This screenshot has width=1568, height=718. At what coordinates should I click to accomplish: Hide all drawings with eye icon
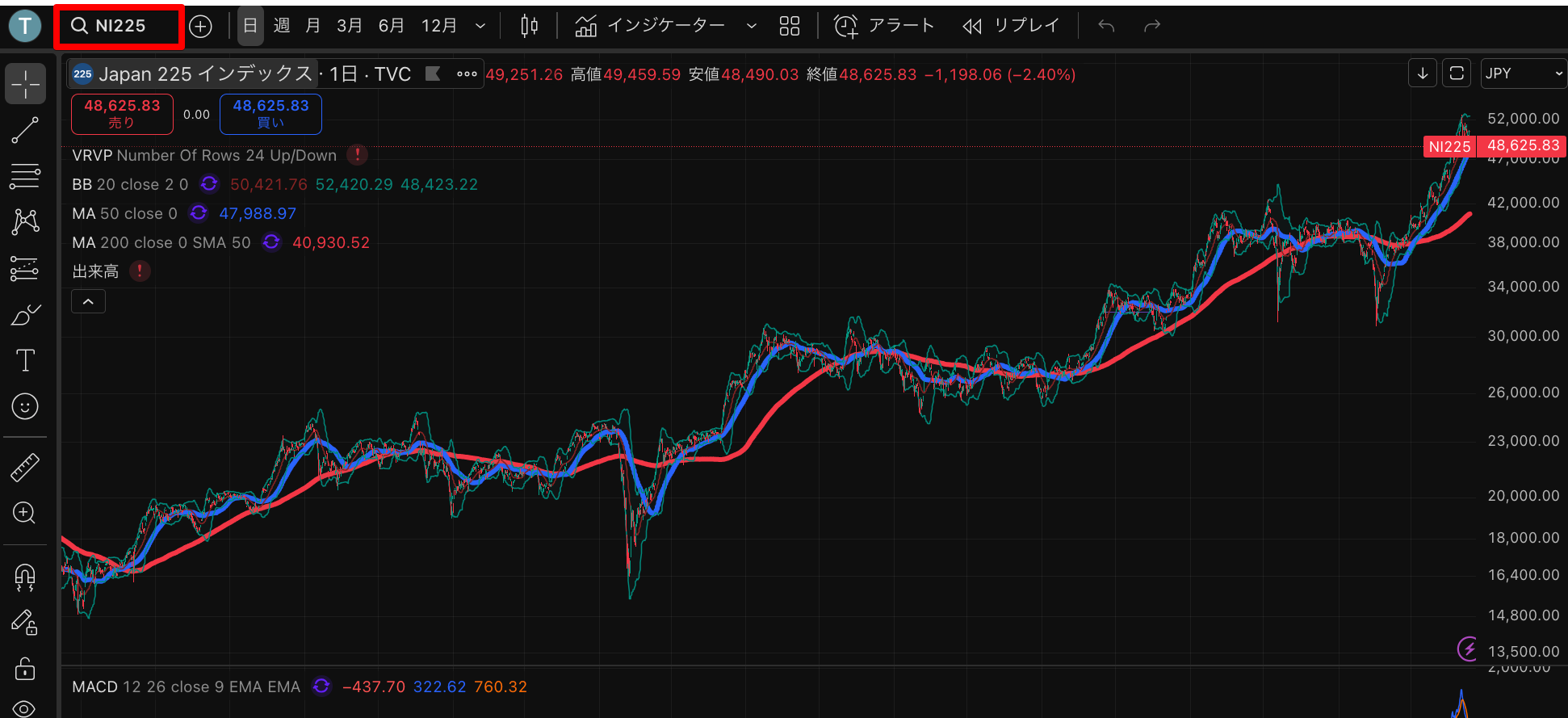tap(25, 709)
